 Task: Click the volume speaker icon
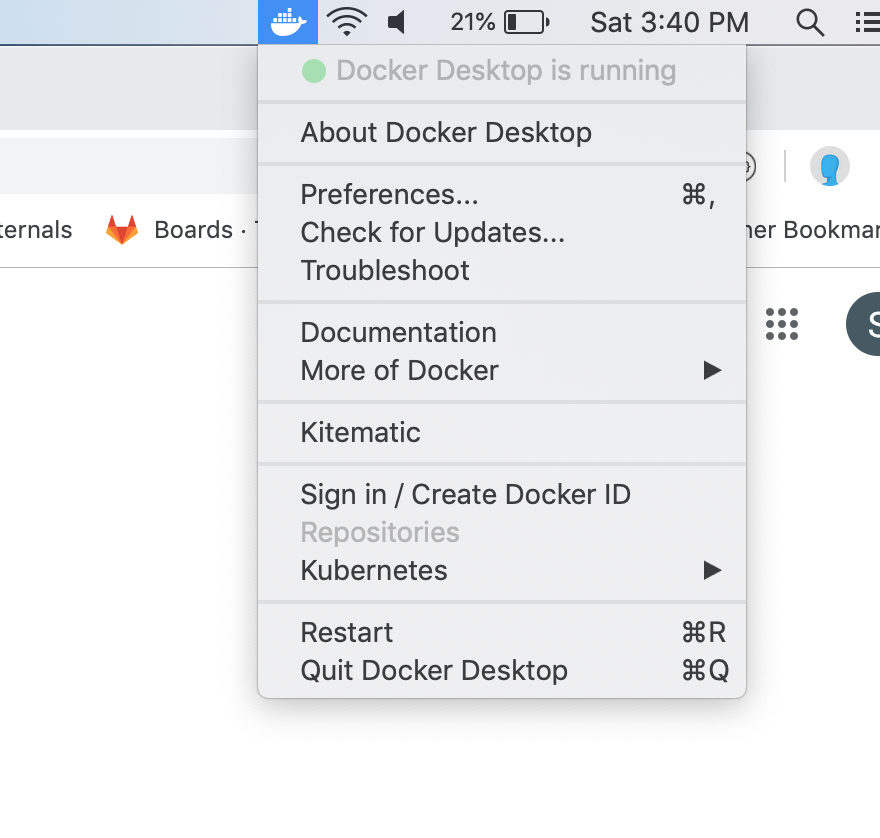coord(397,21)
